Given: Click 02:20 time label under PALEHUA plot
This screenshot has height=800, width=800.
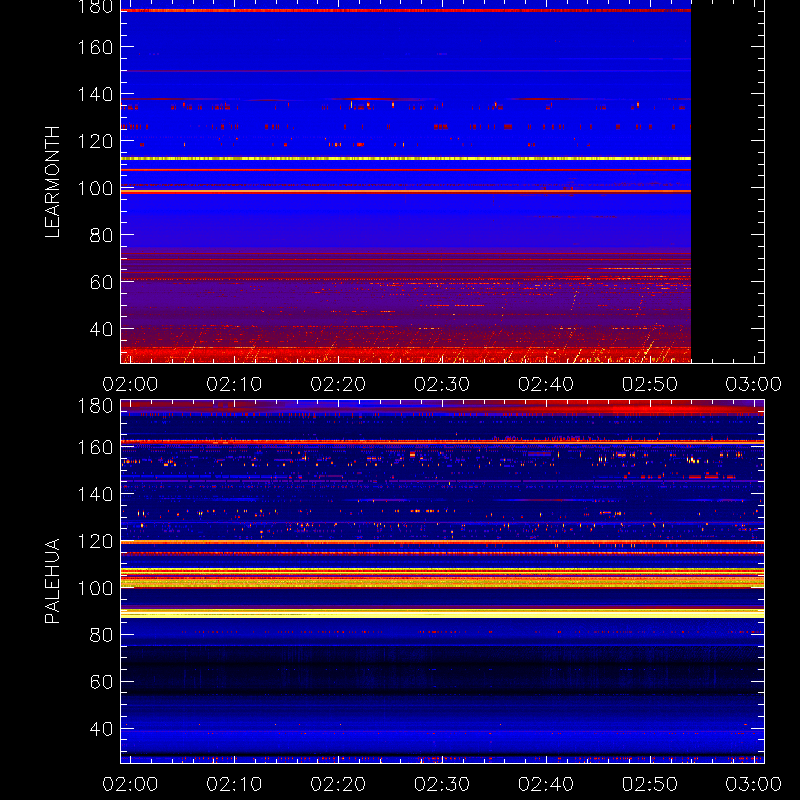Looking at the screenshot, I should coord(338,784).
